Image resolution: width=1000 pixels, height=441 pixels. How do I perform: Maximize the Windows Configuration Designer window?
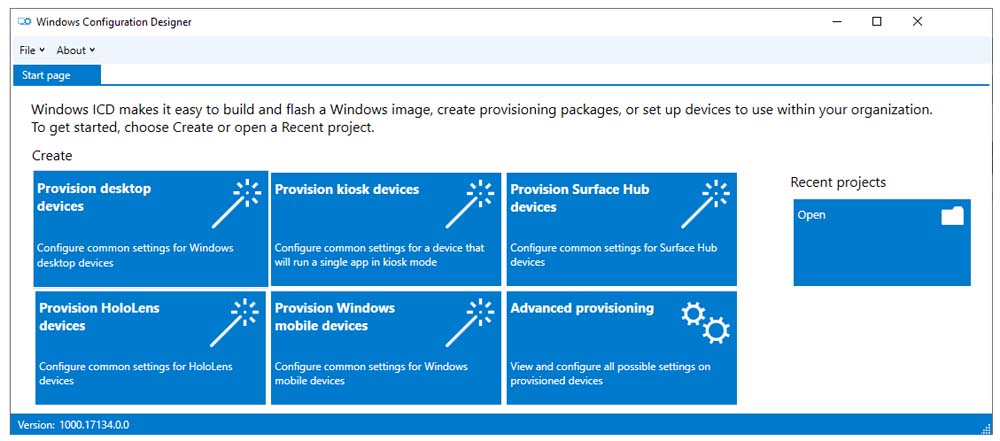point(876,21)
